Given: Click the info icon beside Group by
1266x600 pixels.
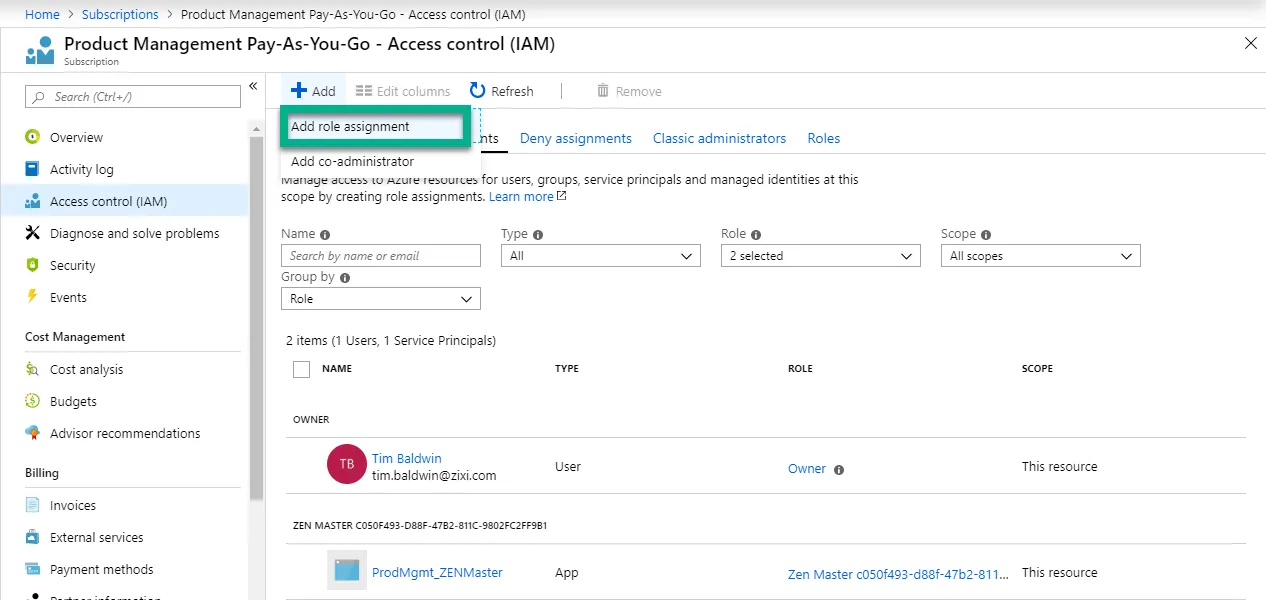Looking at the screenshot, I should [x=345, y=277].
